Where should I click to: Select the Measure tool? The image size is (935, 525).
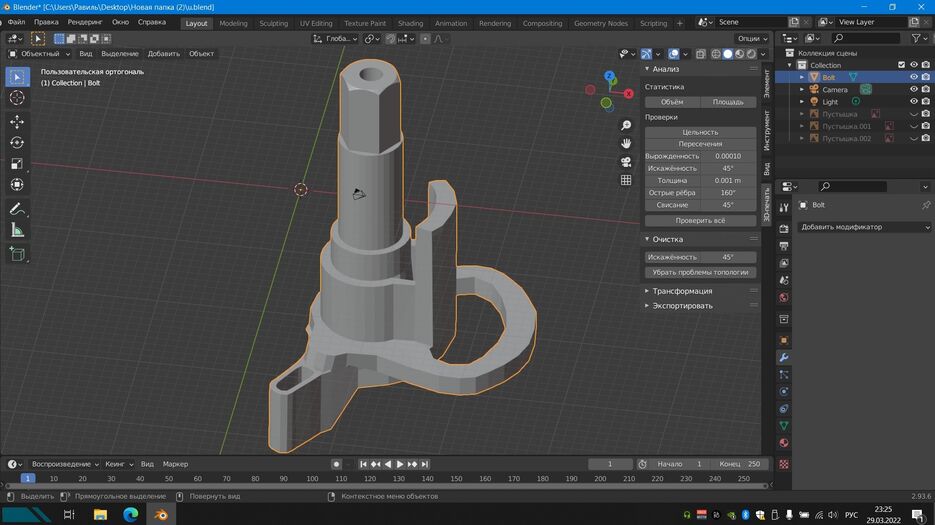[17, 230]
